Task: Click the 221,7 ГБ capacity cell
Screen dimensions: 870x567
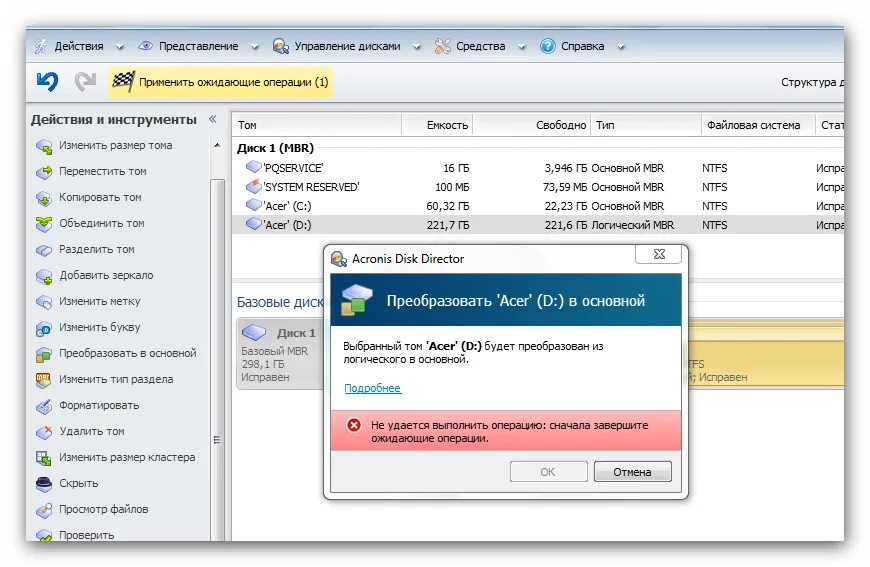Action: [x=448, y=225]
